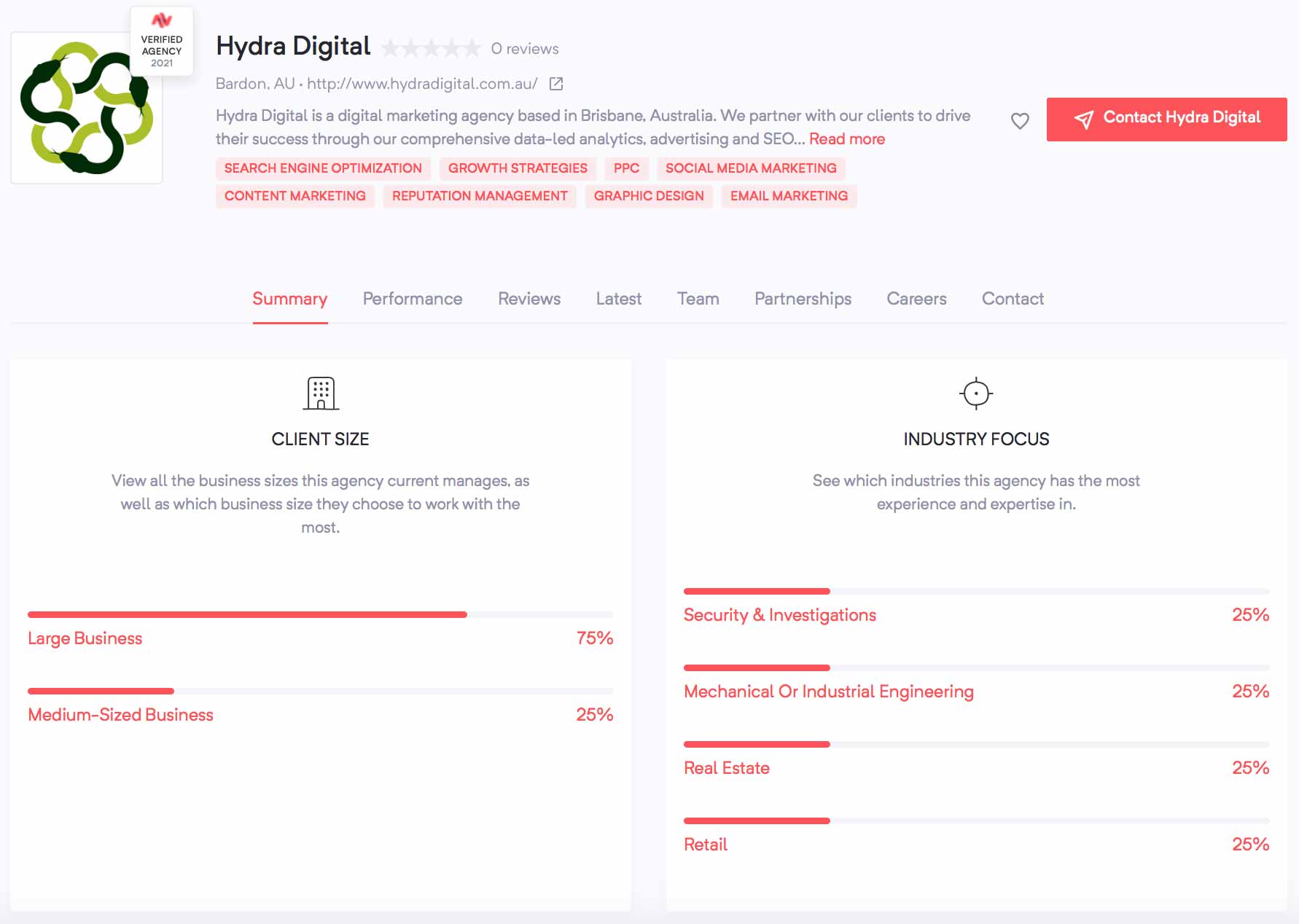1299x924 pixels.
Task: Click the star rating next to Hydra Digital
Action: point(432,49)
